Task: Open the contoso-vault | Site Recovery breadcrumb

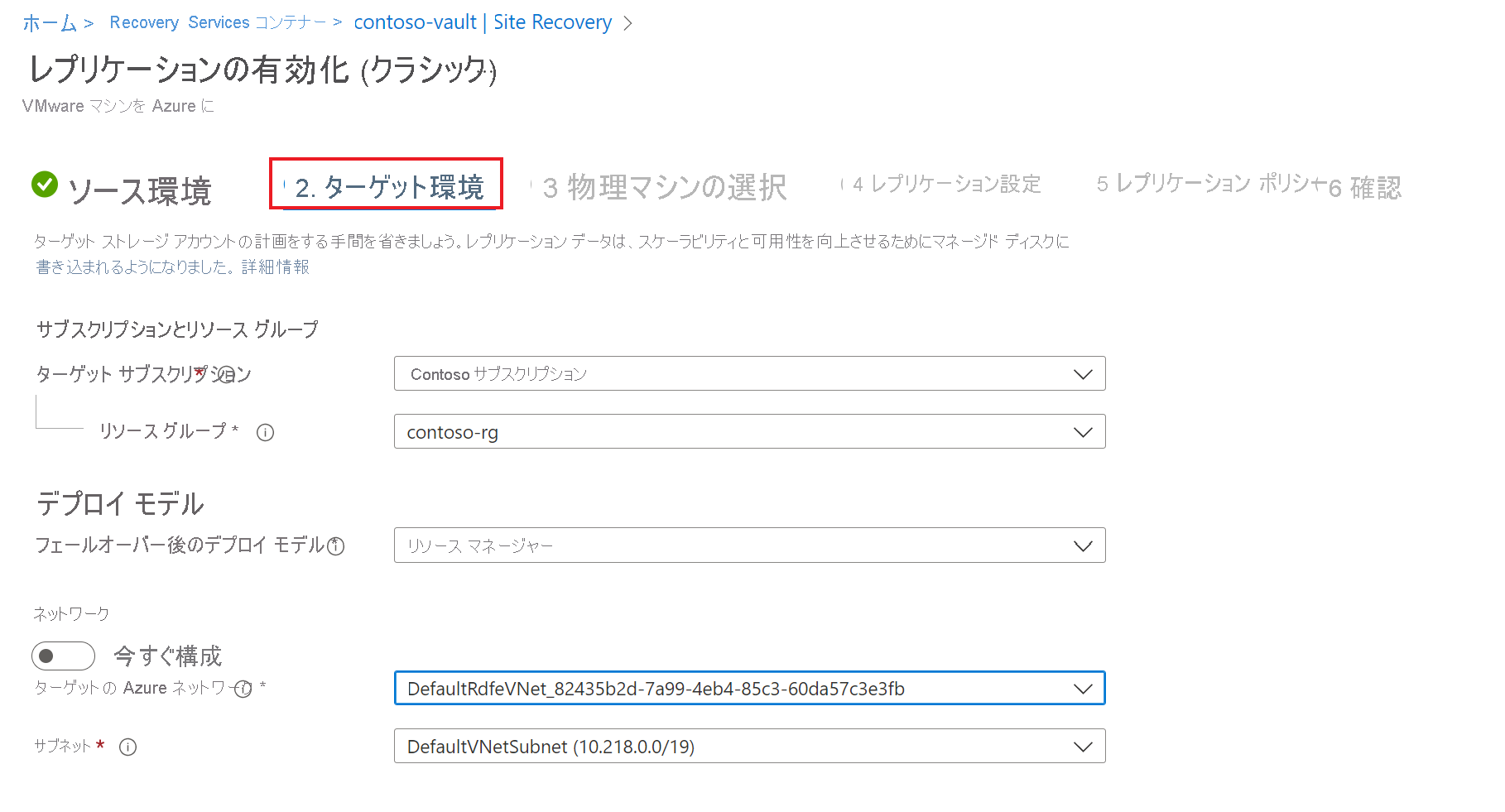Action: 483,22
